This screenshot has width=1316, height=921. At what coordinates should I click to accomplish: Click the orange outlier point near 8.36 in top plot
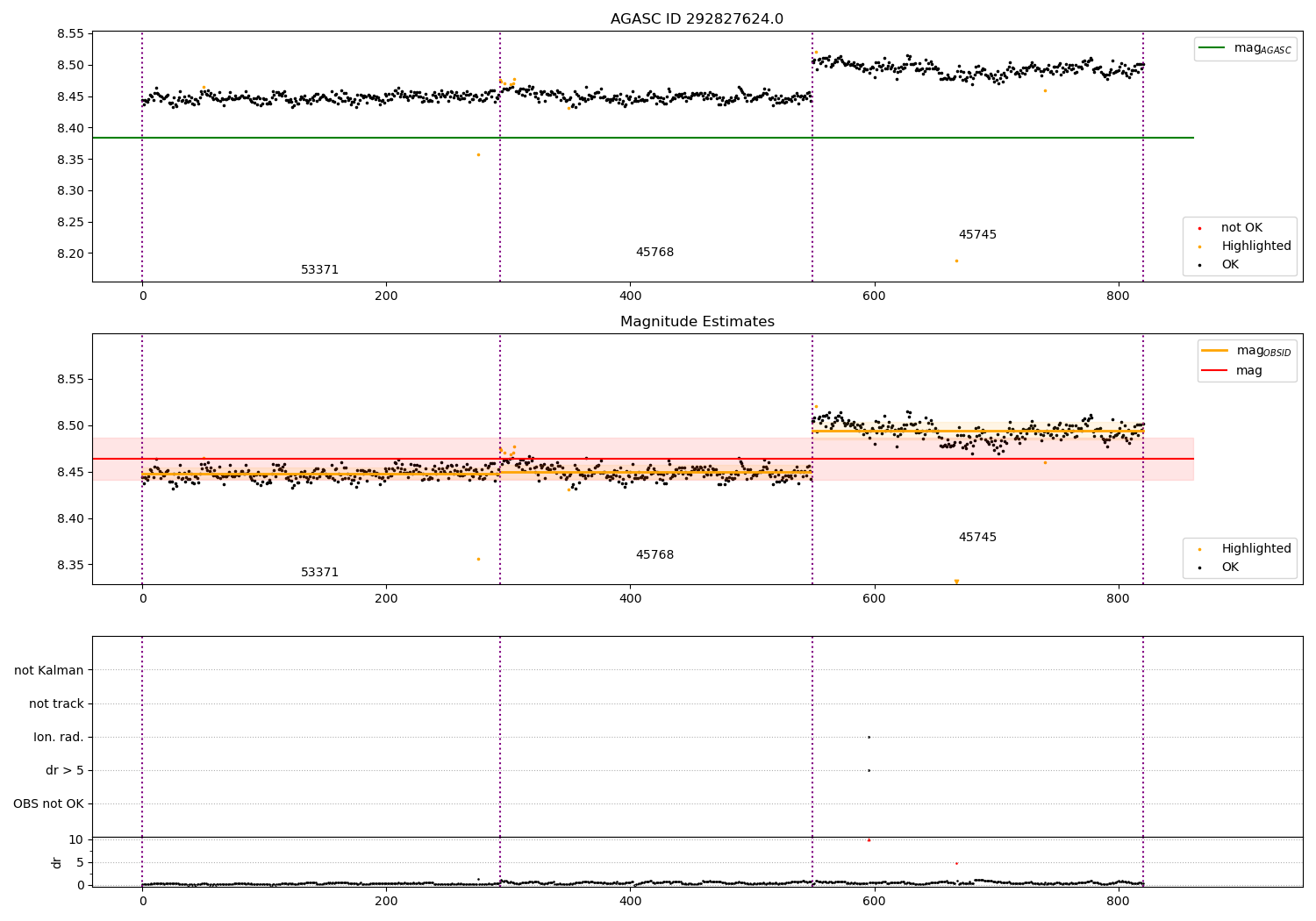(478, 154)
